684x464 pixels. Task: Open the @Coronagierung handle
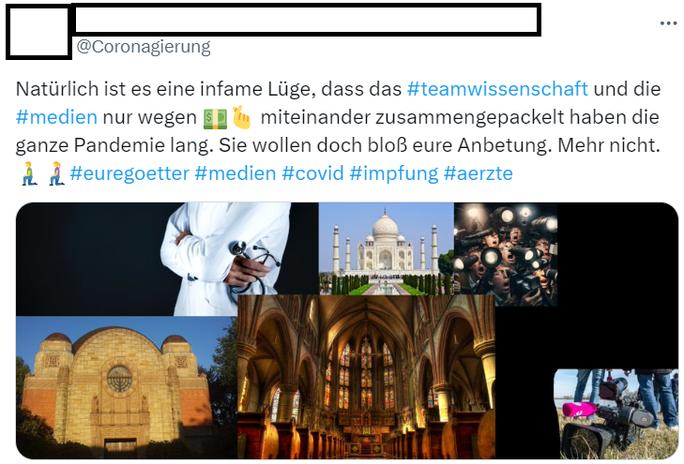143,47
